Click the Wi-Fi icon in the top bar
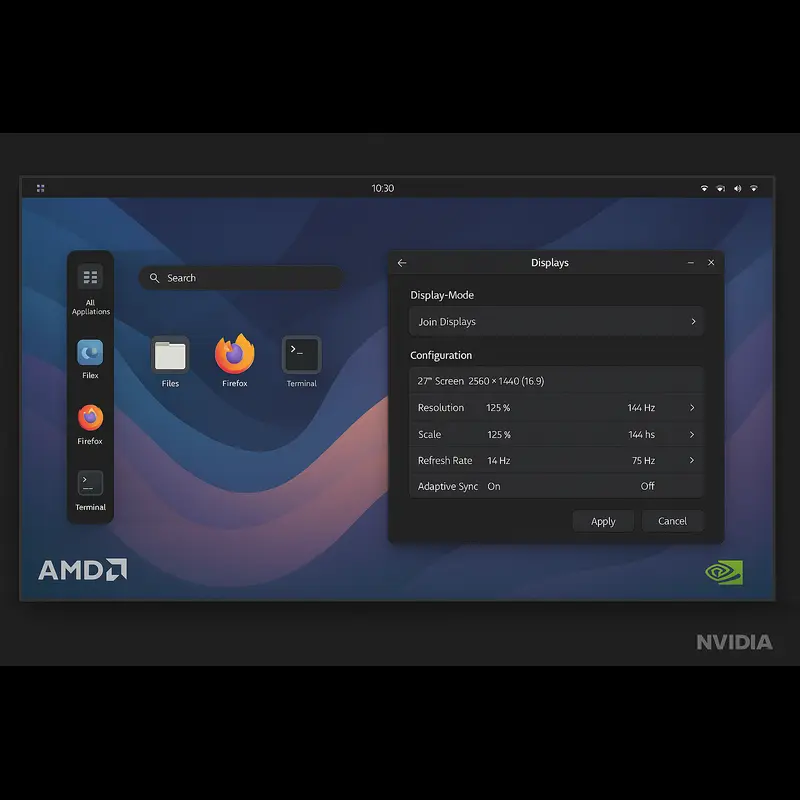This screenshot has width=800, height=800. pos(705,187)
